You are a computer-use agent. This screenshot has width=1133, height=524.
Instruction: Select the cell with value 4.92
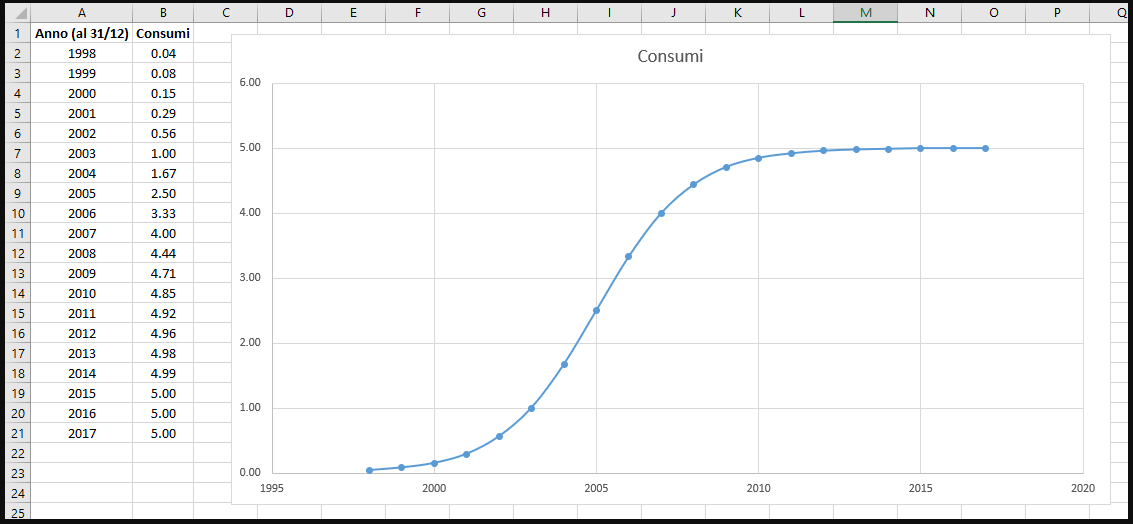pos(163,314)
